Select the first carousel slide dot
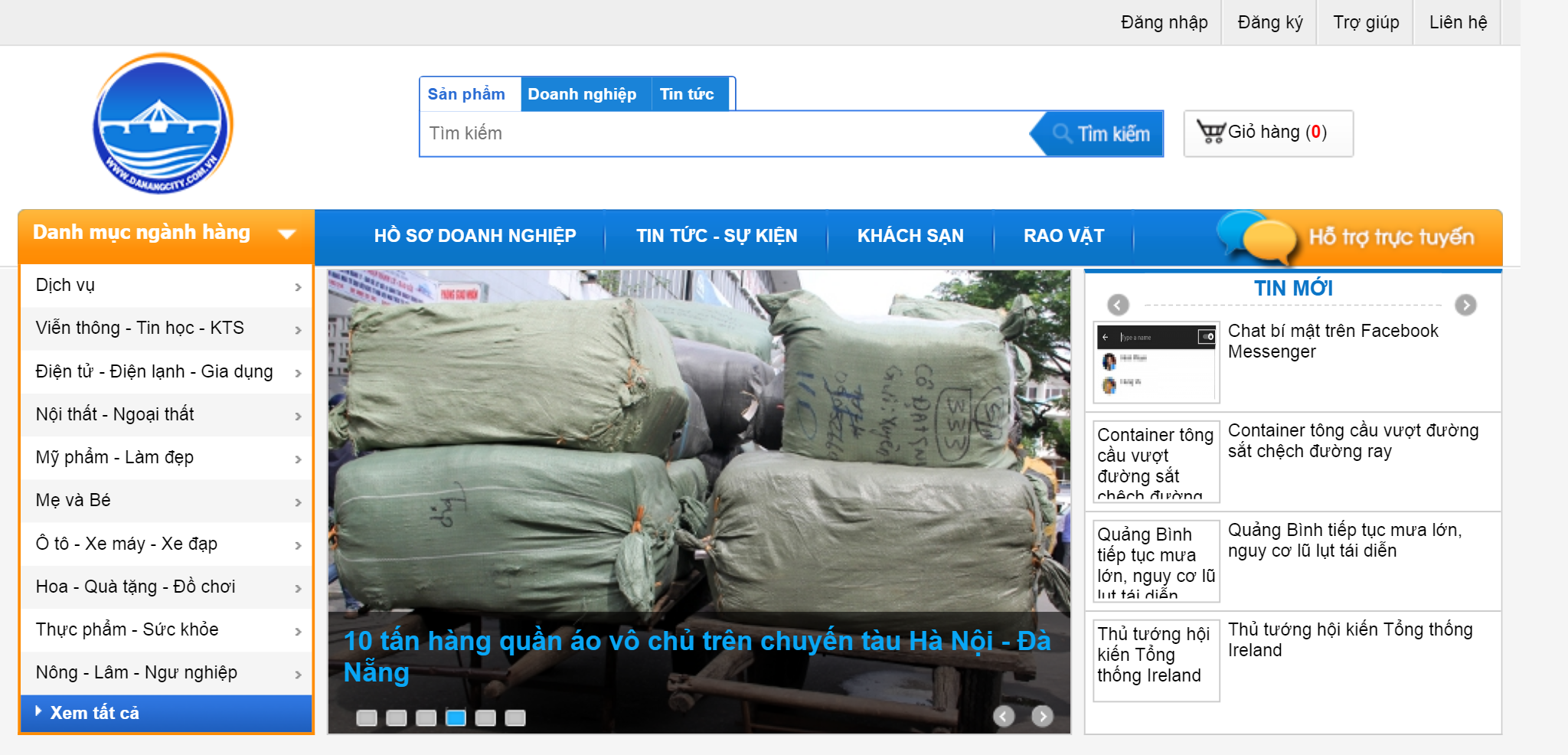Image resolution: width=1568 pixels, height=755 pixels. click(x=367, y=717)
